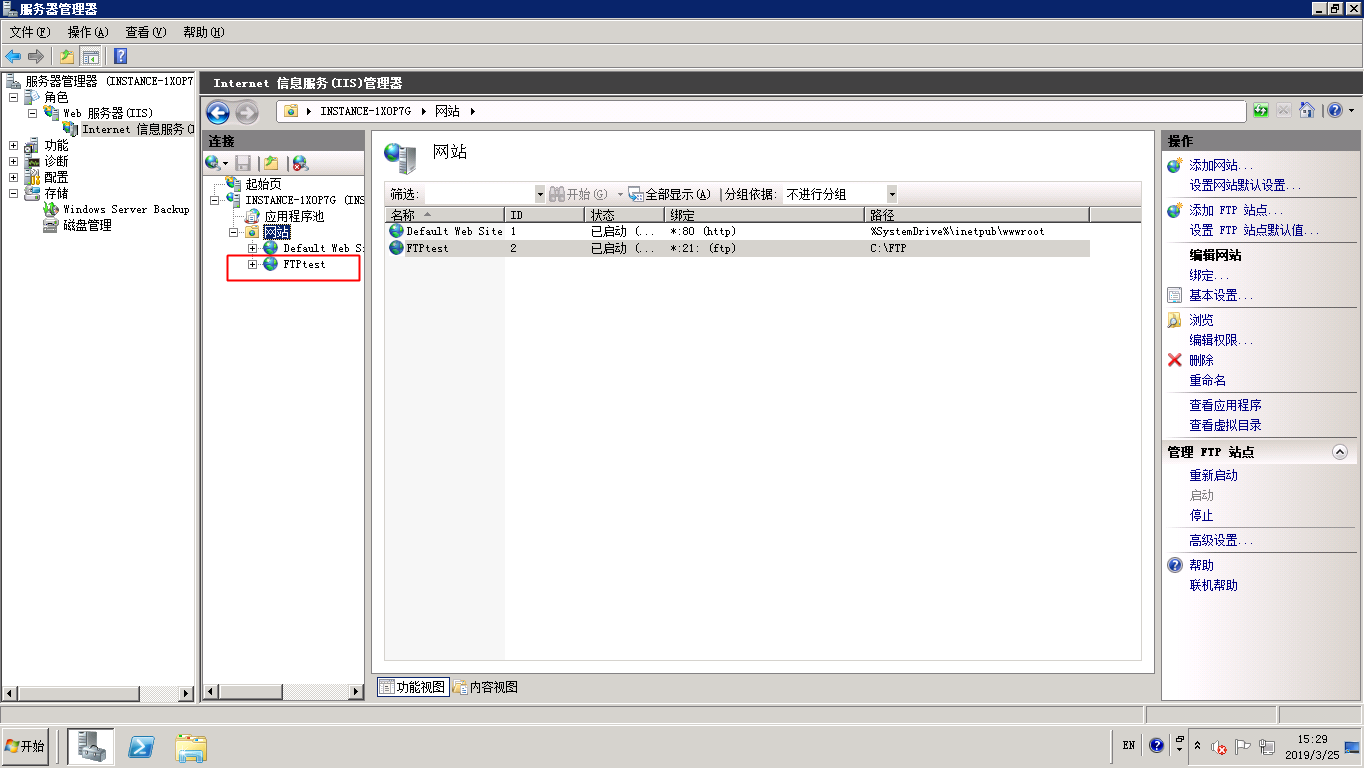This screenshot has height=768, width=1364.
Task: Select 磁盘管理 in the server tree
Action: point(87,225)
